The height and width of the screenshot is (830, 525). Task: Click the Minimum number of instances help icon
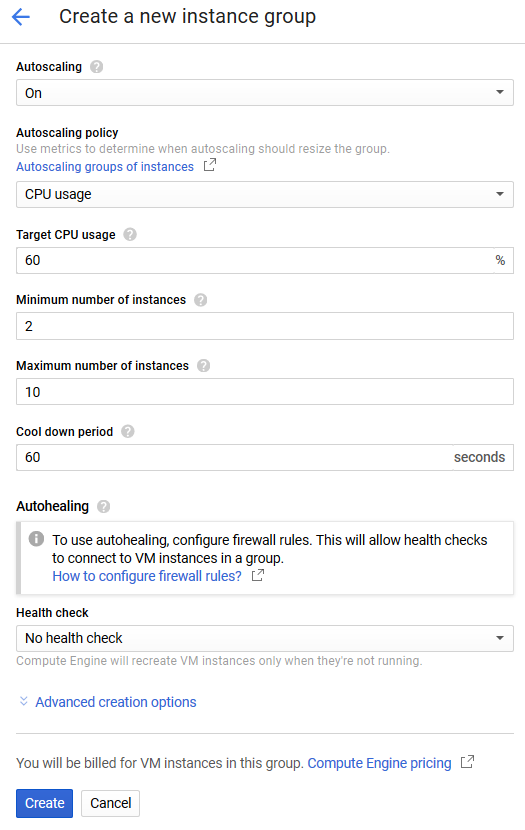[201, 300]
